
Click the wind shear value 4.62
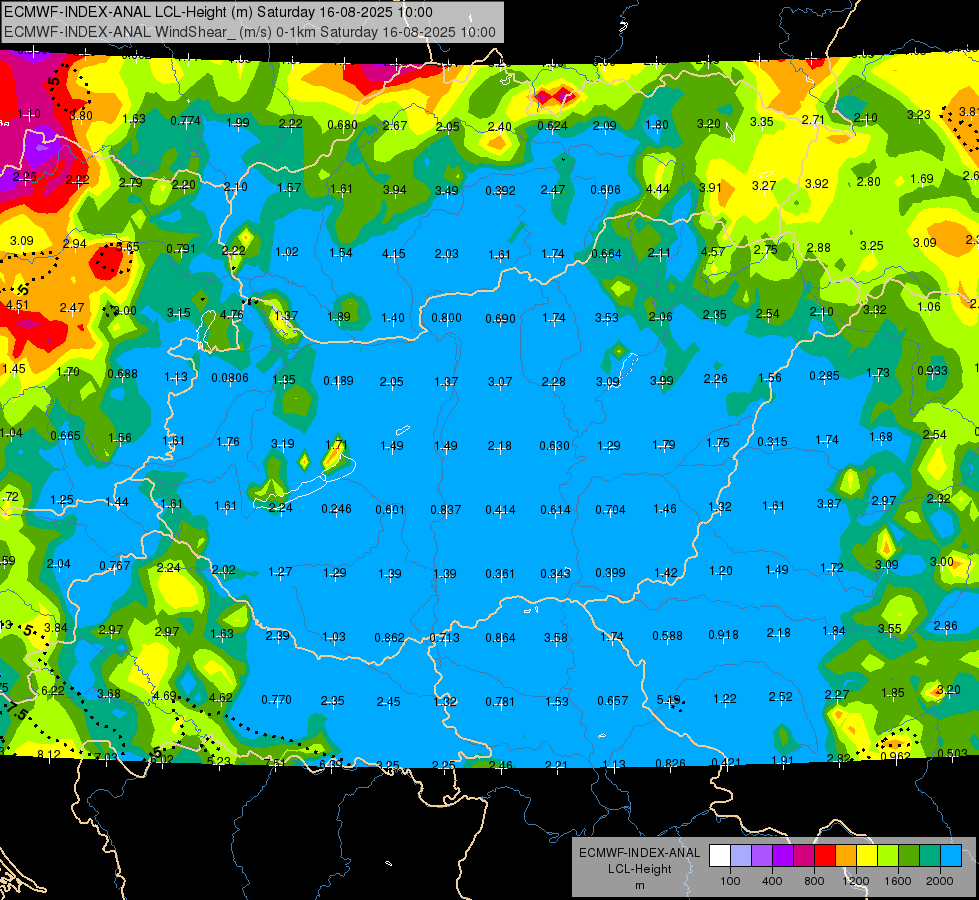tap(220, 698)
